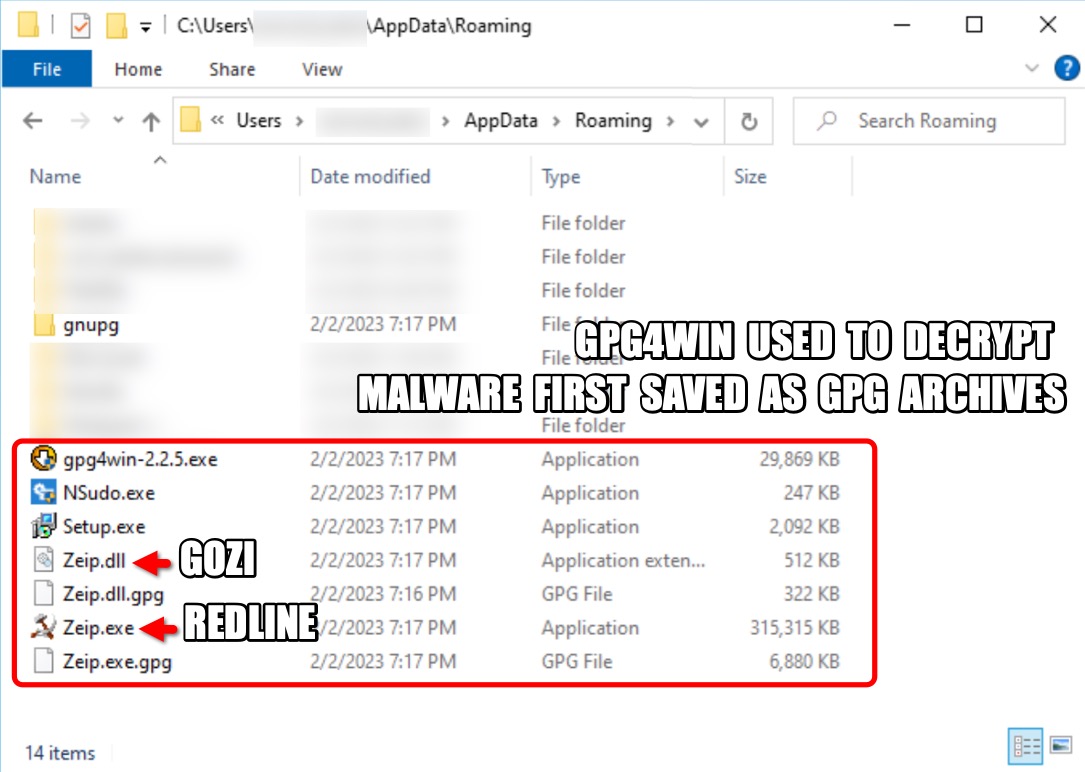Open the File ribbon tab
This screenshot has width=1085, height=772.
46,69
